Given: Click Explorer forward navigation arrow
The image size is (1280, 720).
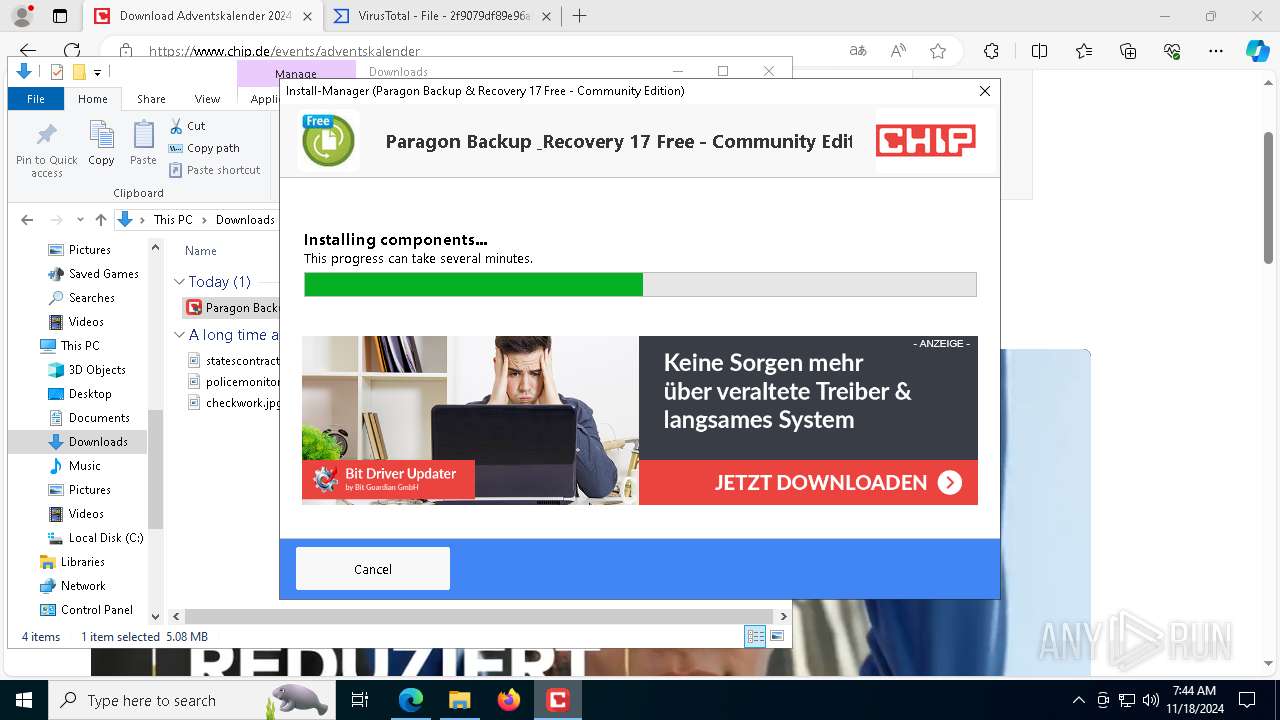Looking at the screenshot, I should [x=56, y=220].
